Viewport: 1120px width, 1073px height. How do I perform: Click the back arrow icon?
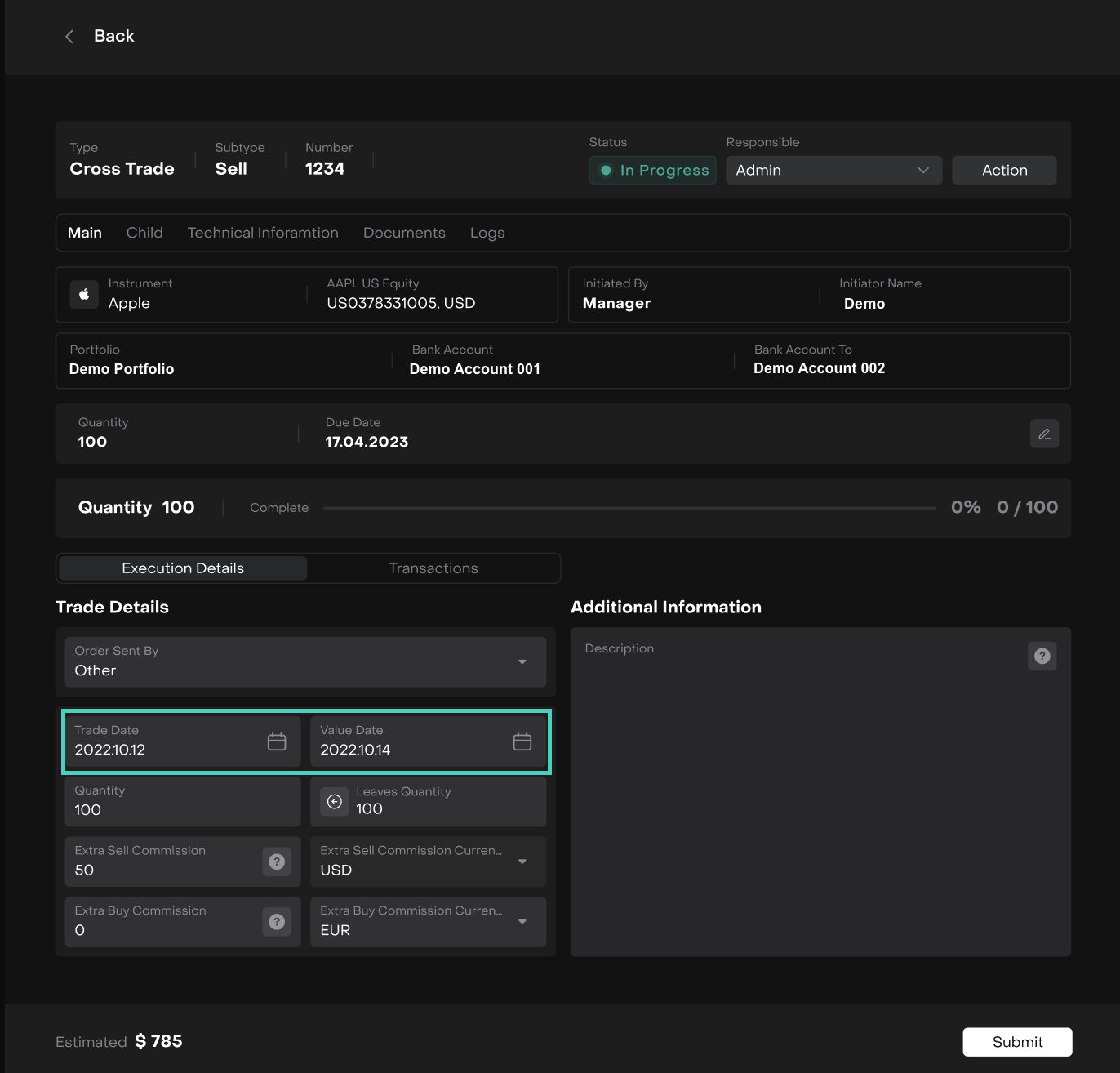(x=69, y=37)
